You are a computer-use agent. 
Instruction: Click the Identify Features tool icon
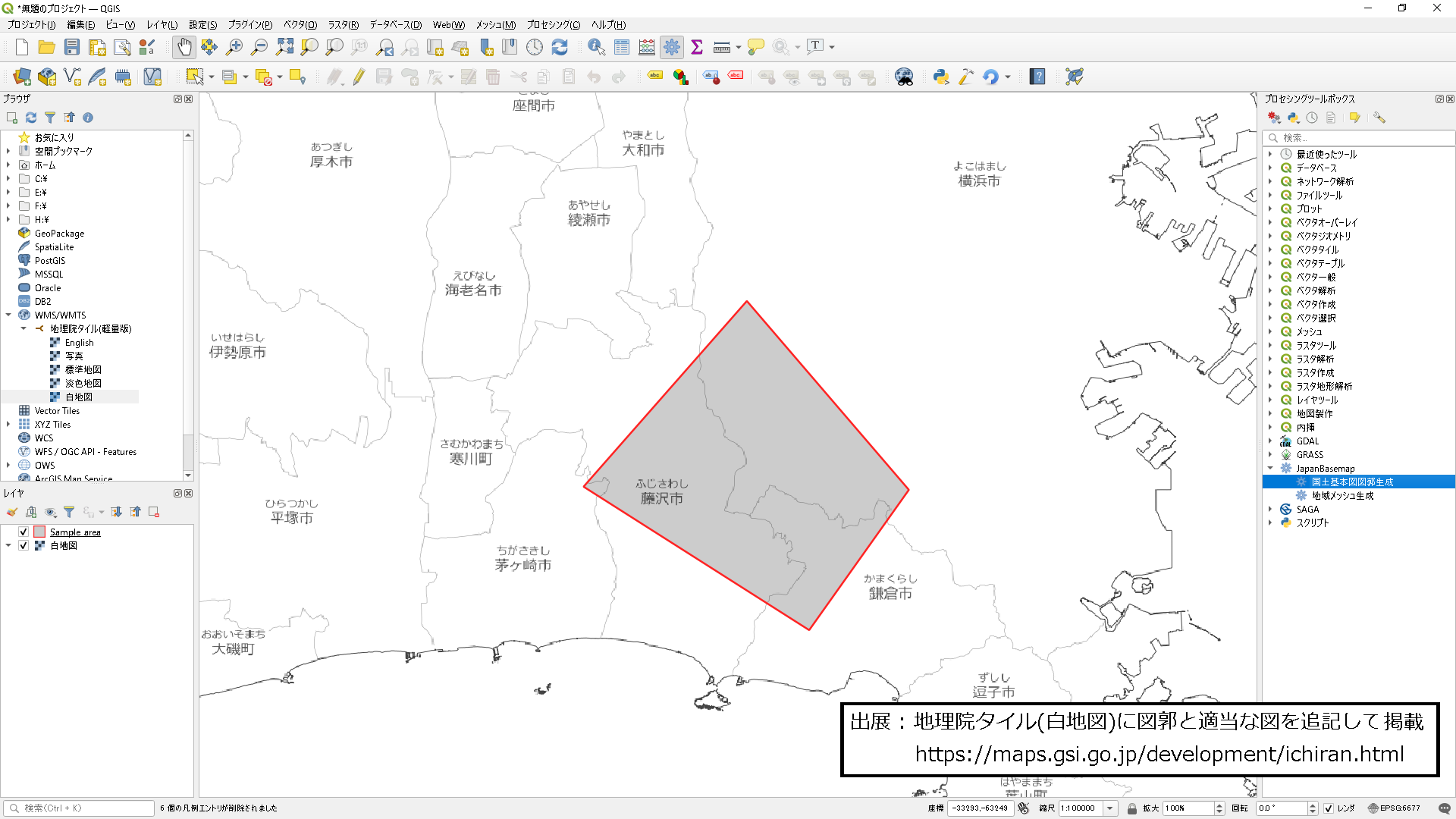click(596, 47)
